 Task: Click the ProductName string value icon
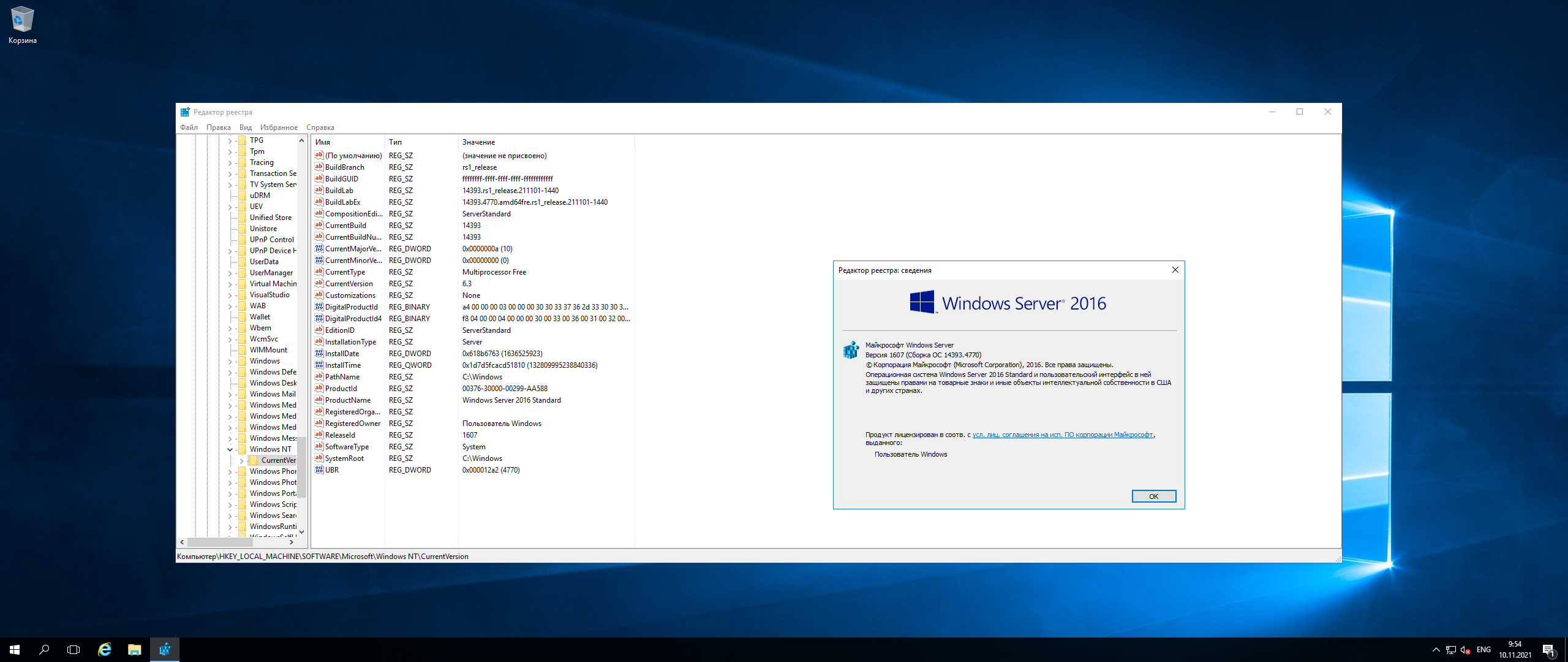coord(318,400)
